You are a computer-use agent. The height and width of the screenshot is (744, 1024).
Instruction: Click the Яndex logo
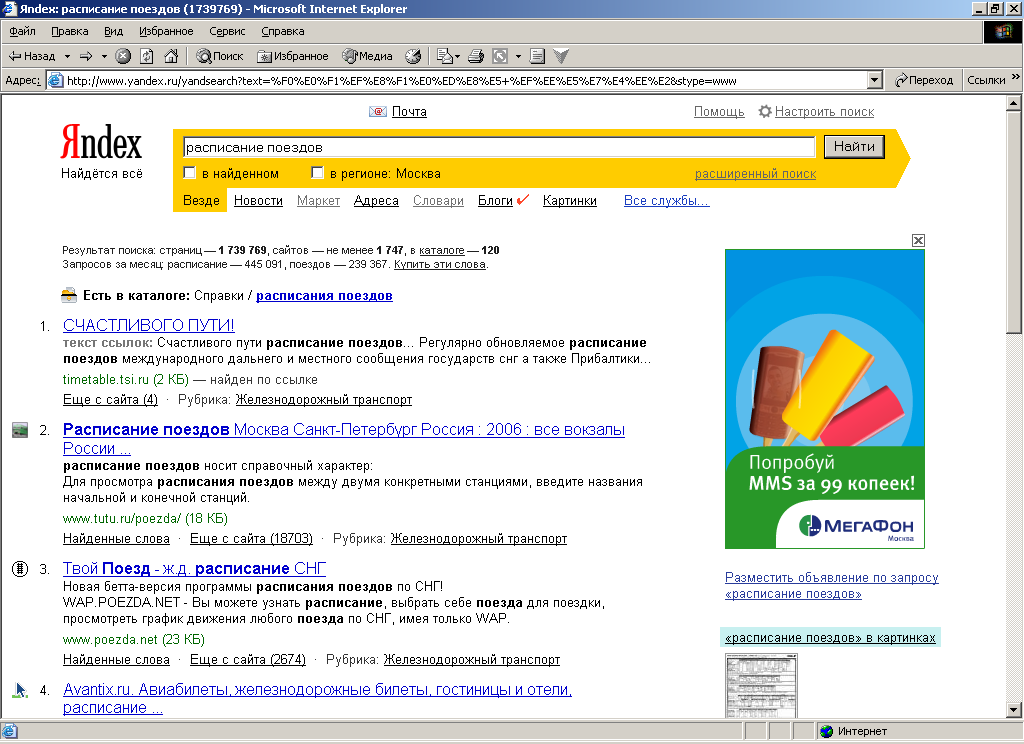pyautogui.click(x=101, y=142)
